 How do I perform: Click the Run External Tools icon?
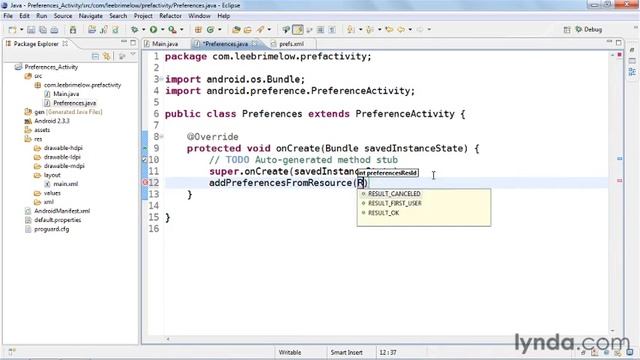(x=173, y=30)
